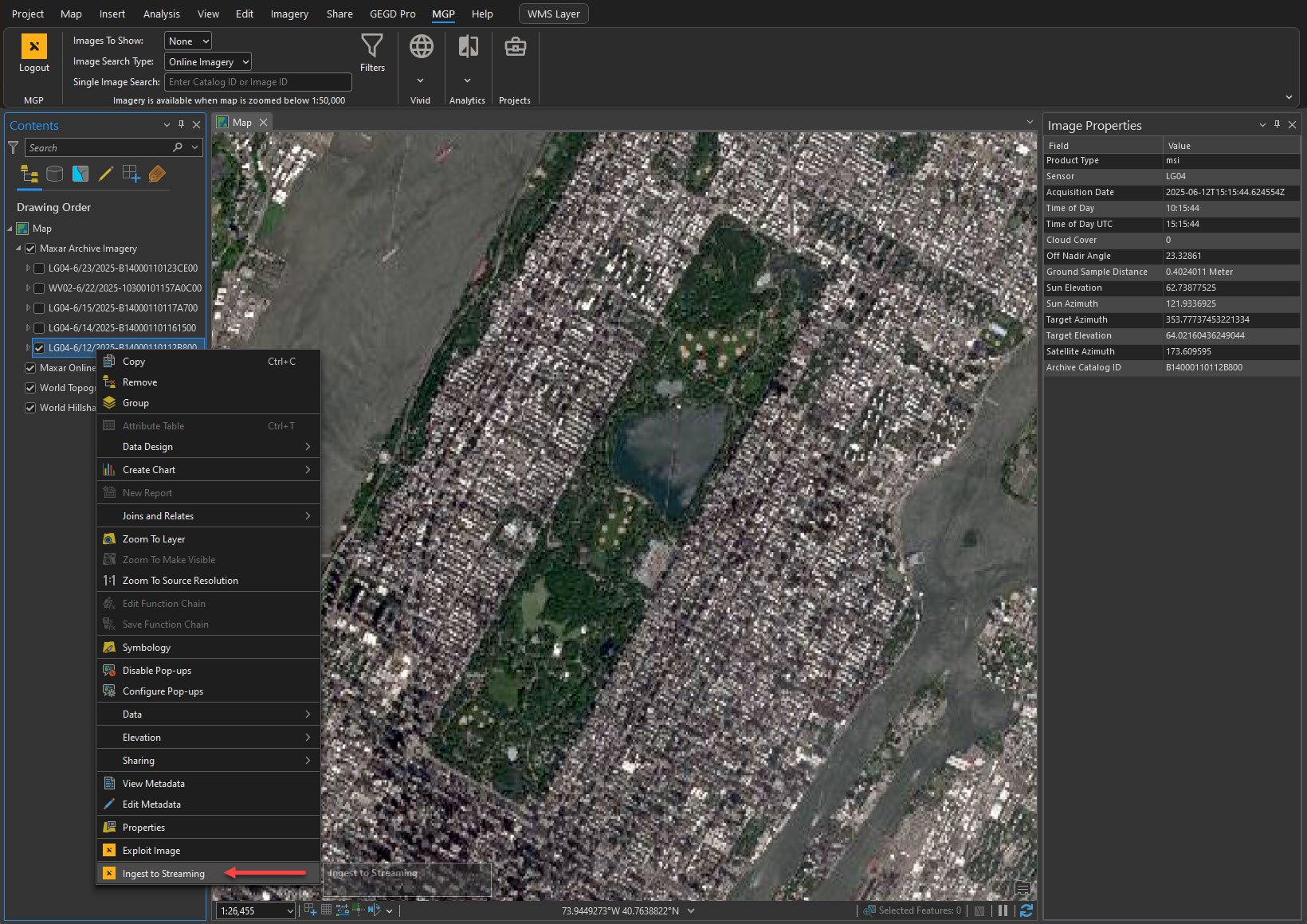
Task: Select List By Labeling tag icon
Action: 157,174
